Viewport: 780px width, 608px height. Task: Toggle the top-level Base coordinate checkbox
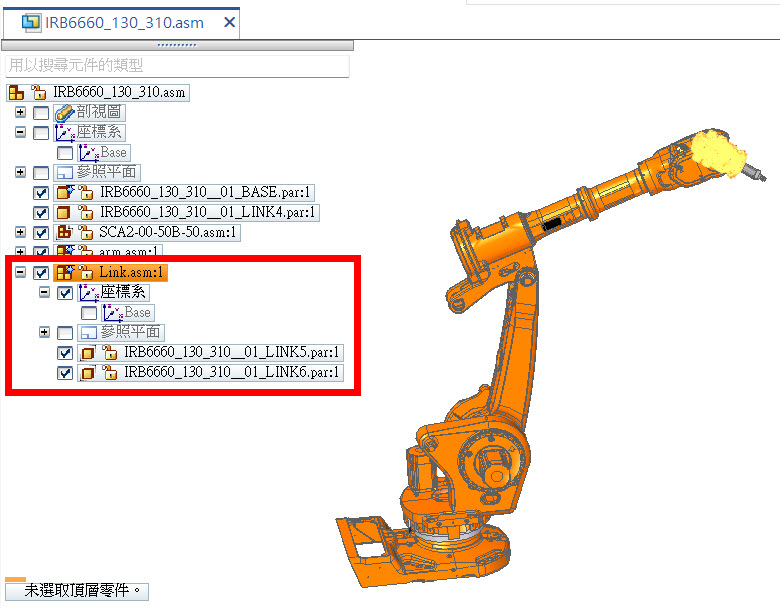point(65,153)
